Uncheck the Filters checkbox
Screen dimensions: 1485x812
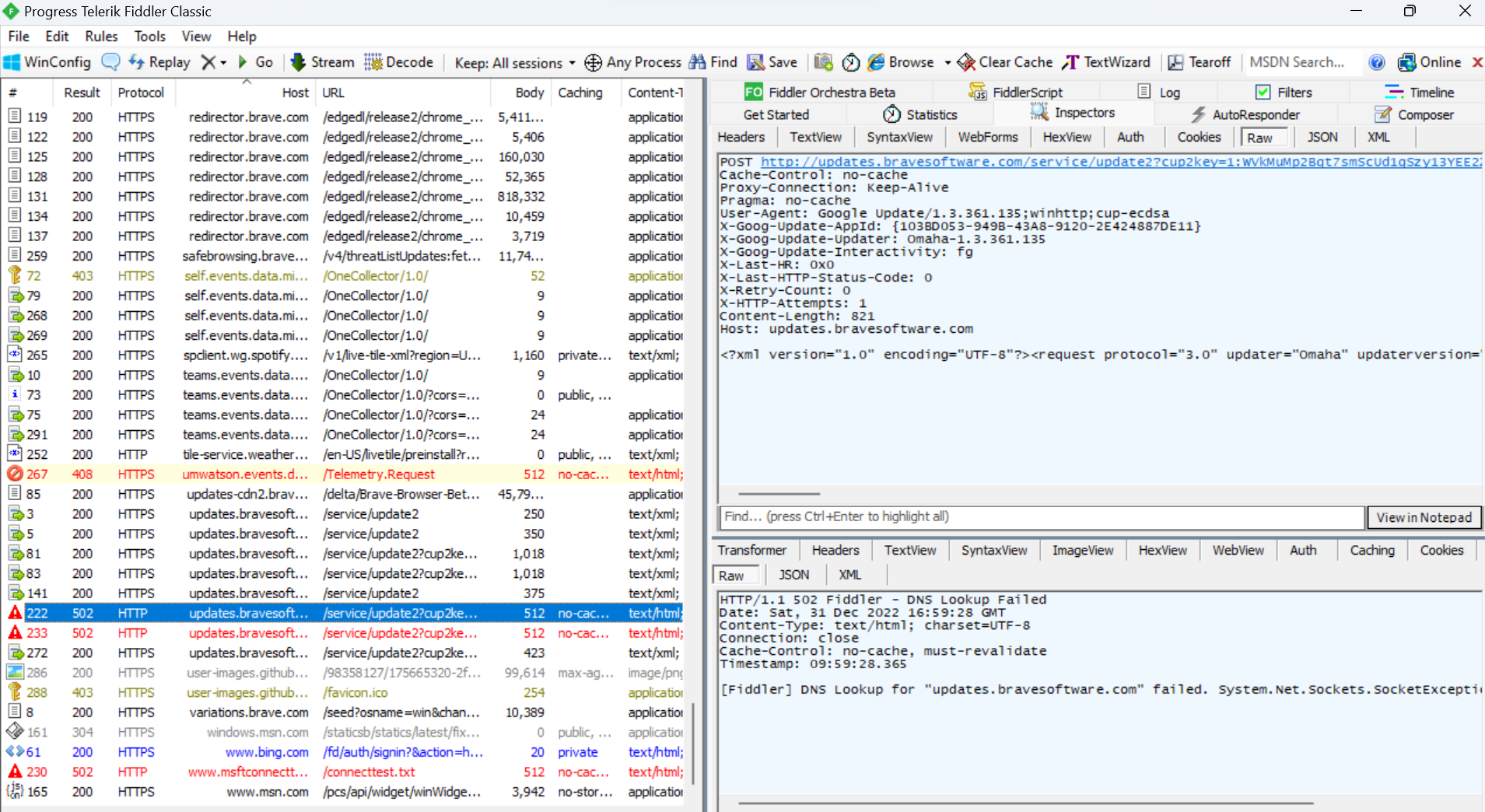coord(1263,92)
